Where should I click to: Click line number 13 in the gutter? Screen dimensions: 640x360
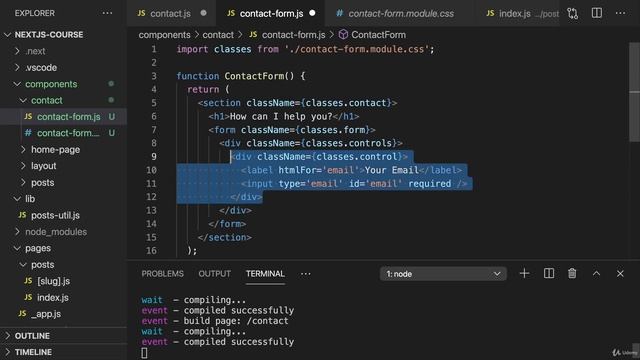coord(151,210)
